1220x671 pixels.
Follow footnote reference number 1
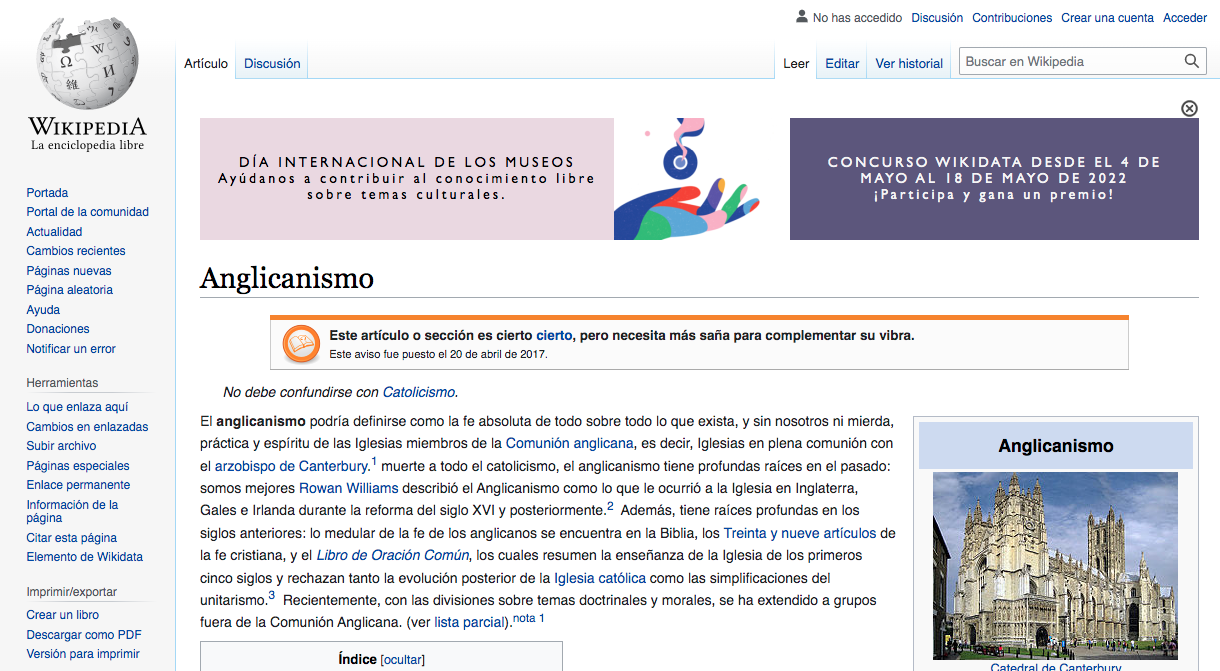(x=373, y=462)
